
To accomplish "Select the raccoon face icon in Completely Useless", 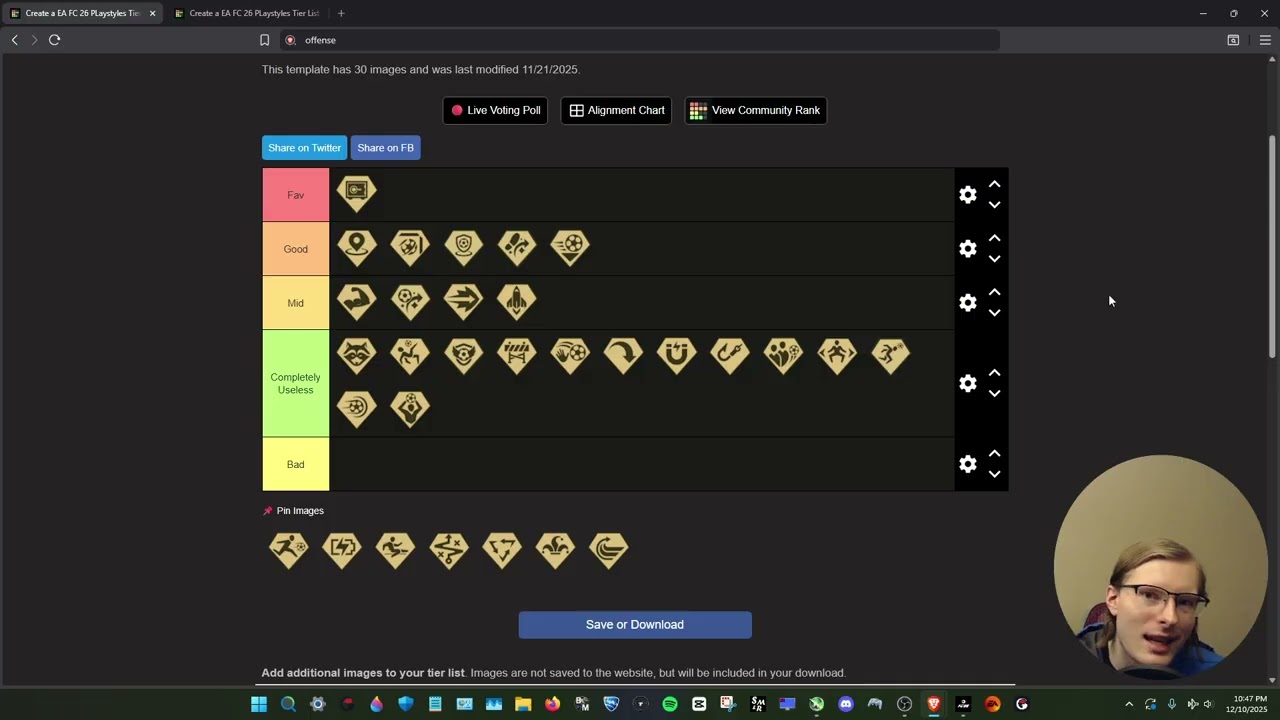I will click(357, 355).
